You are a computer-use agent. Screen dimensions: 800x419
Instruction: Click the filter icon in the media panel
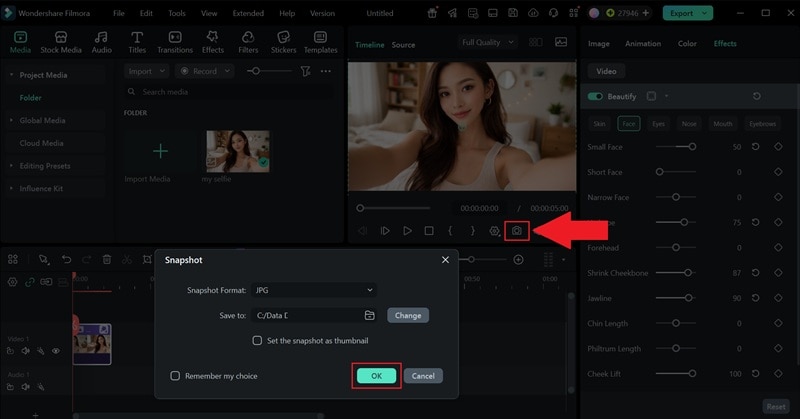coord(305,71)
